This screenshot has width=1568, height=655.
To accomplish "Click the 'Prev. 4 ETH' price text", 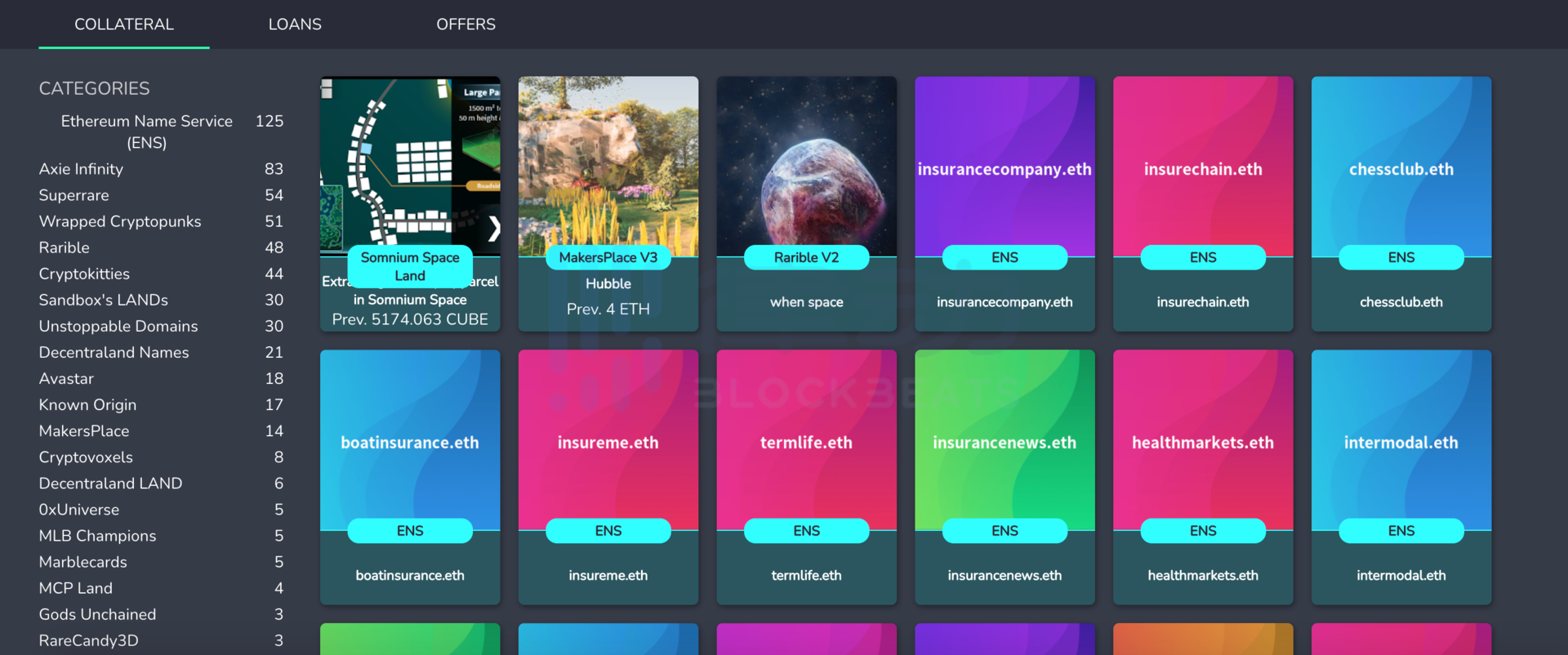I will [608, 310].
